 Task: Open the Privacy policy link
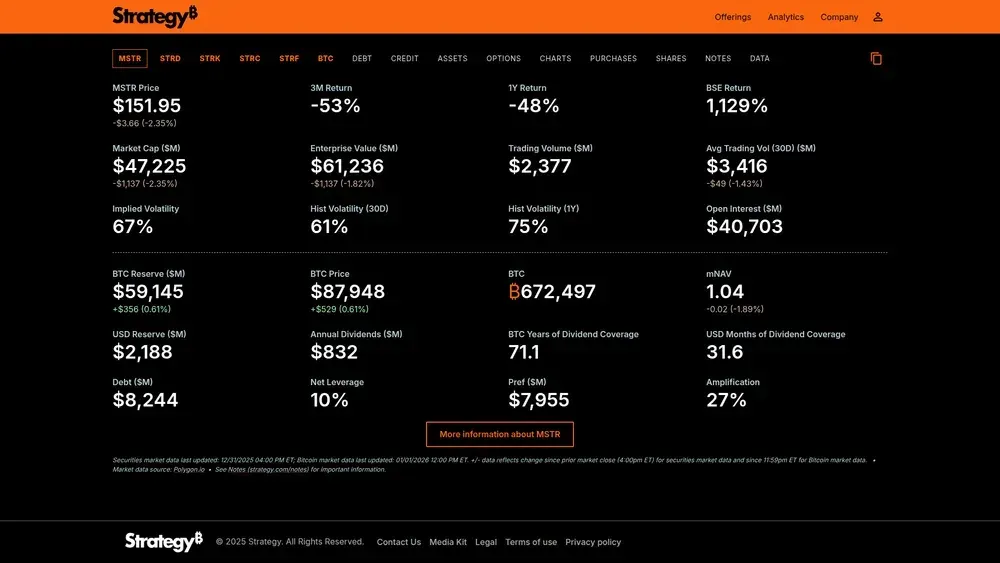point(593,542)
